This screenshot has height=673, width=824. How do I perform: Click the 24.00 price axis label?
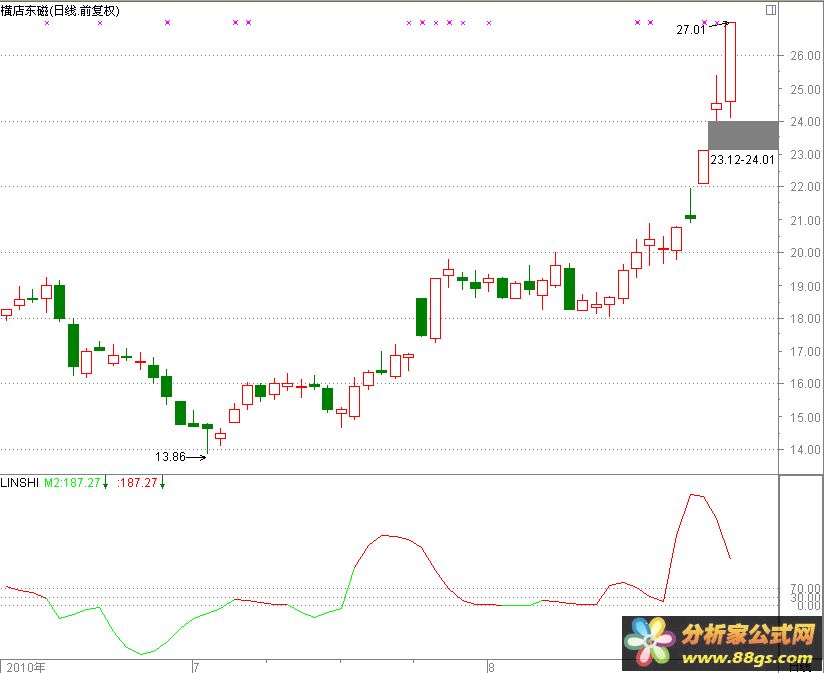pyautogui.click(x=806, y=121)
